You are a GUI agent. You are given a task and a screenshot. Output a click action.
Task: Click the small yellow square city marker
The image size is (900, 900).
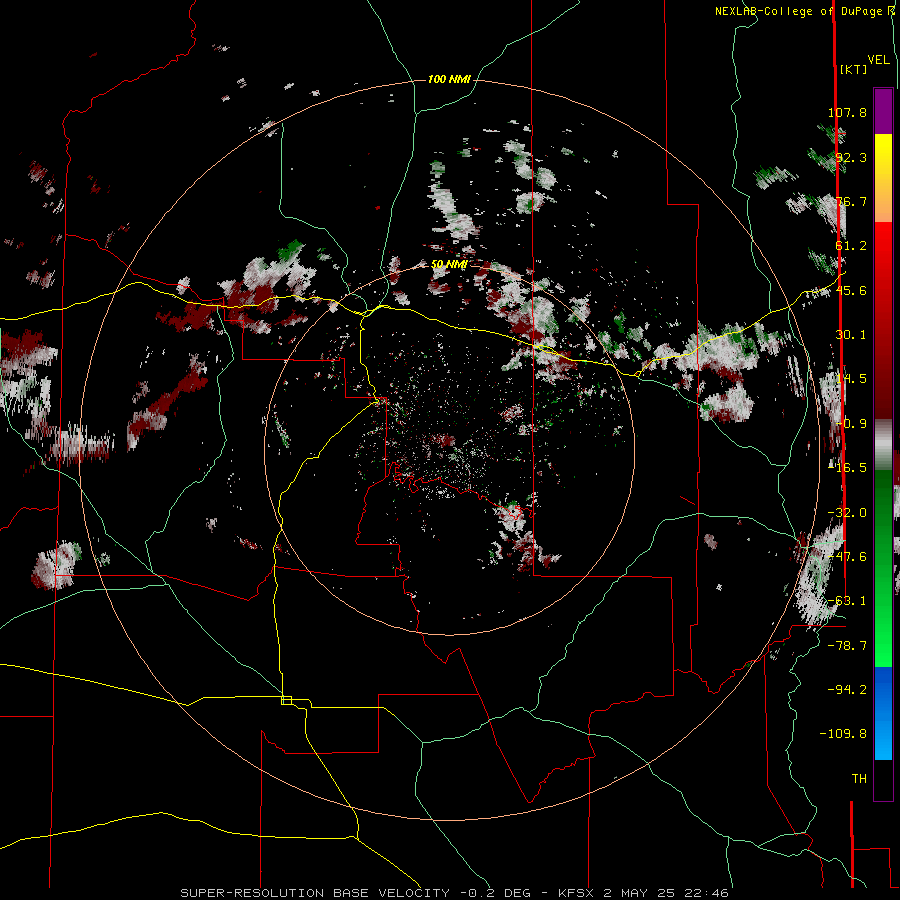(286, 700)
